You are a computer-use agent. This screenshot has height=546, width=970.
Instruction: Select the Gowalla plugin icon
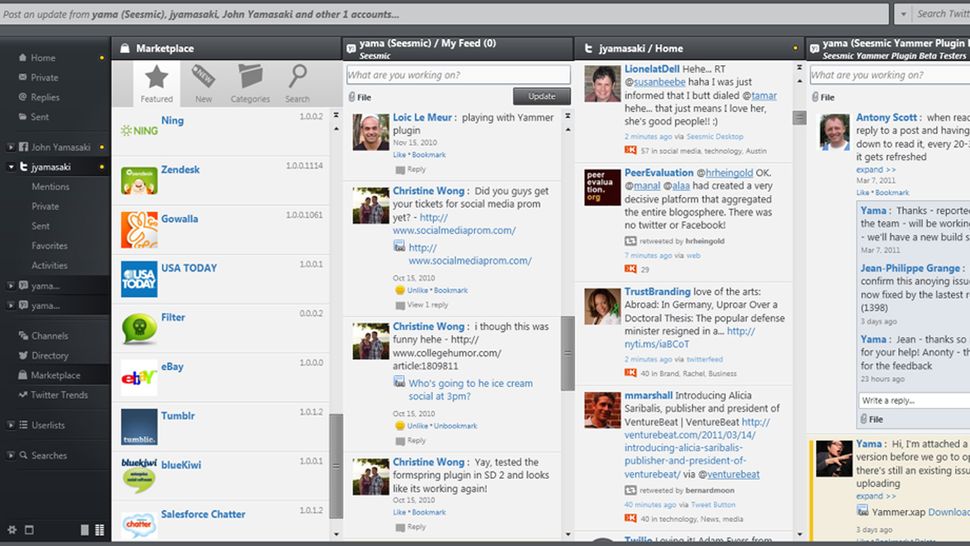point(139,229)
